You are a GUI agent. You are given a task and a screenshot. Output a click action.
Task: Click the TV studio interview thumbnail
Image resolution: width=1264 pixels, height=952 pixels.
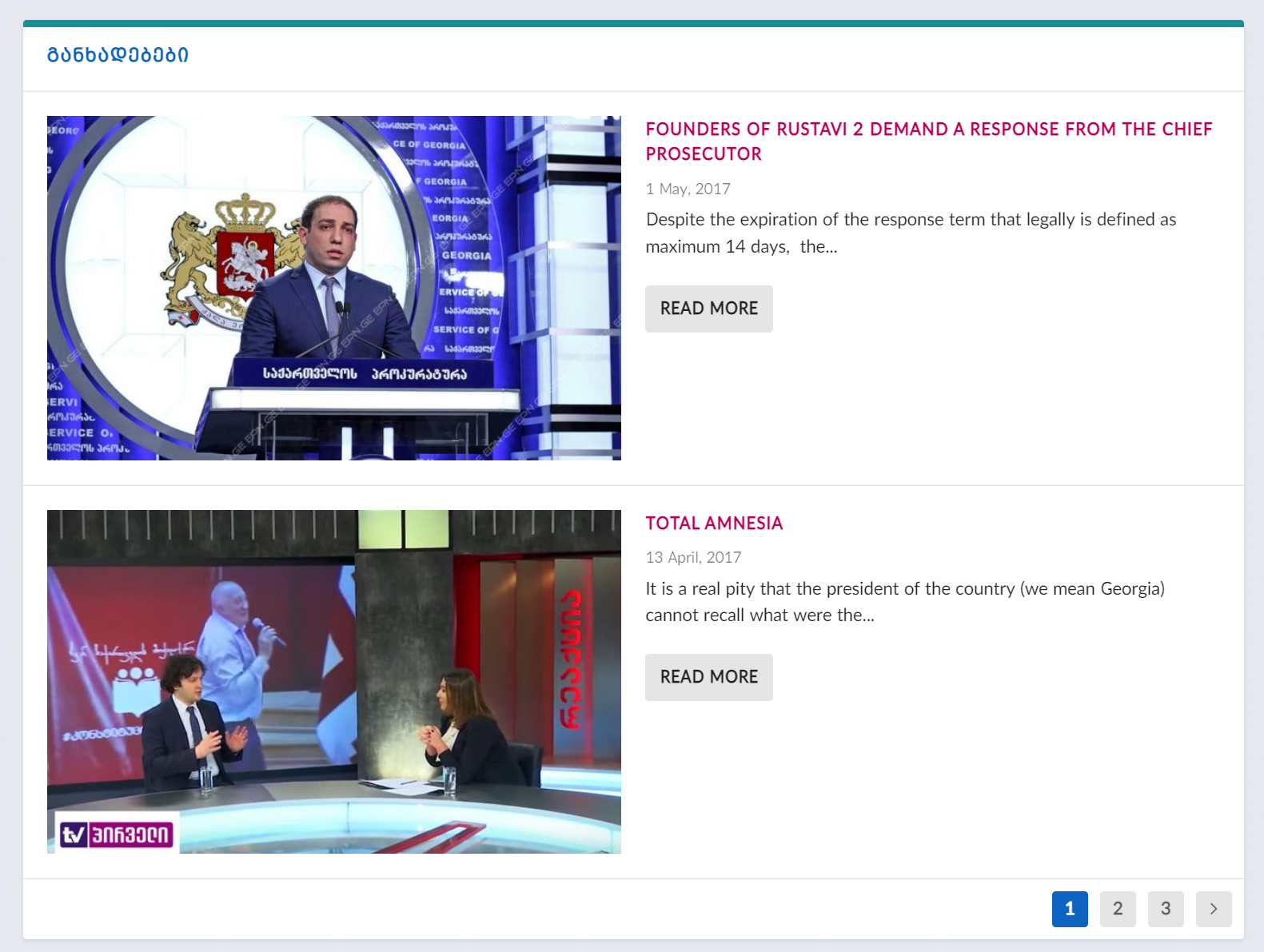tap(334, 682)
